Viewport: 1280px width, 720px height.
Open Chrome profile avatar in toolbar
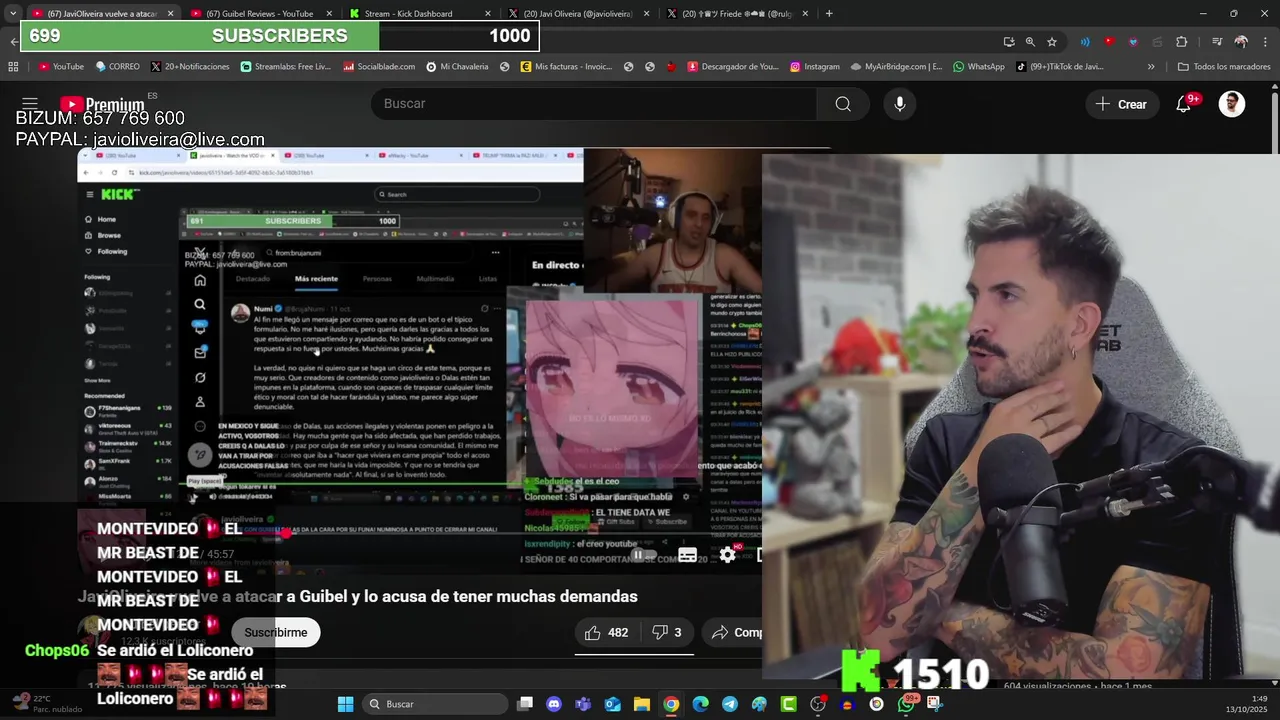pos(1241,41)
